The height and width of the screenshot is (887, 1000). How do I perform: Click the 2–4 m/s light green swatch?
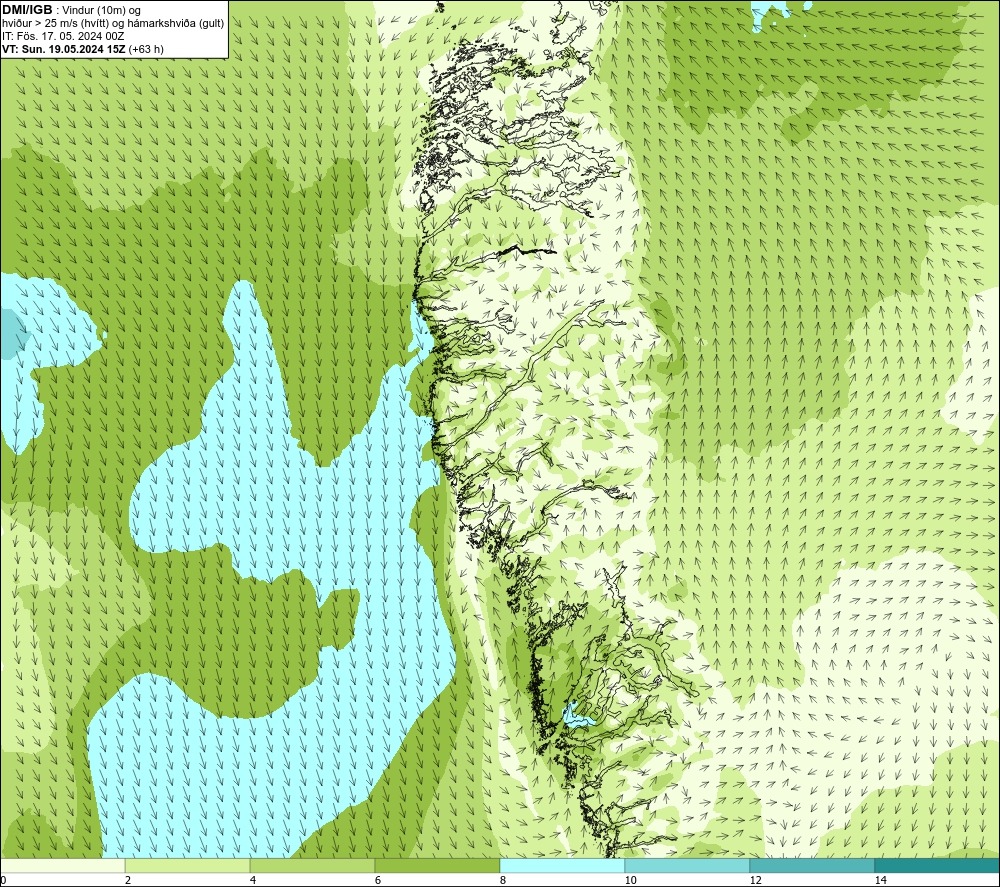pyautogui.click(x=188, y=865)
